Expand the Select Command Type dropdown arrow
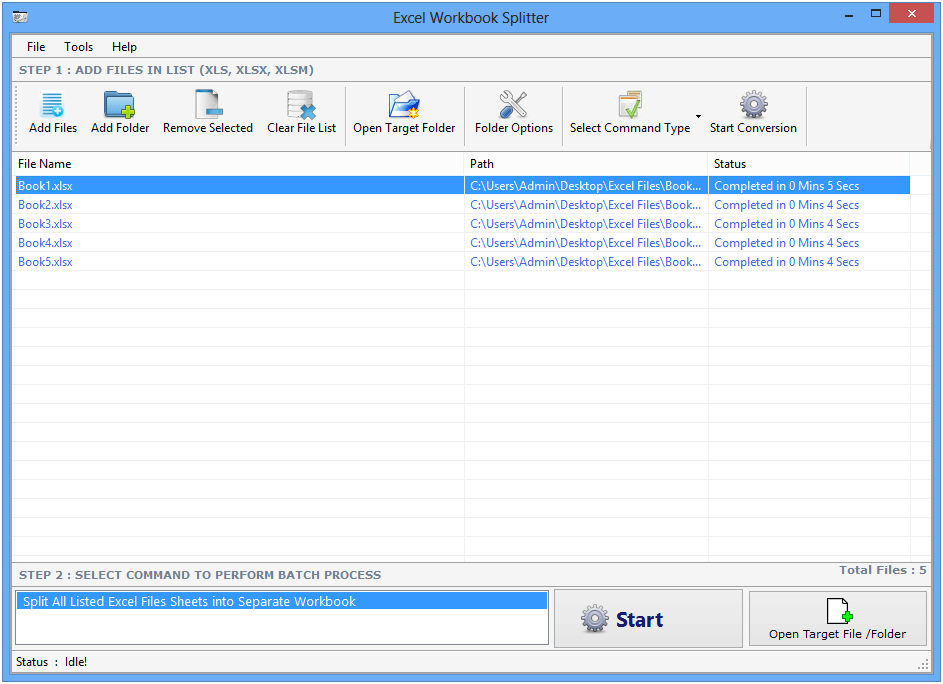943x684 pixels. pos(698,116)
